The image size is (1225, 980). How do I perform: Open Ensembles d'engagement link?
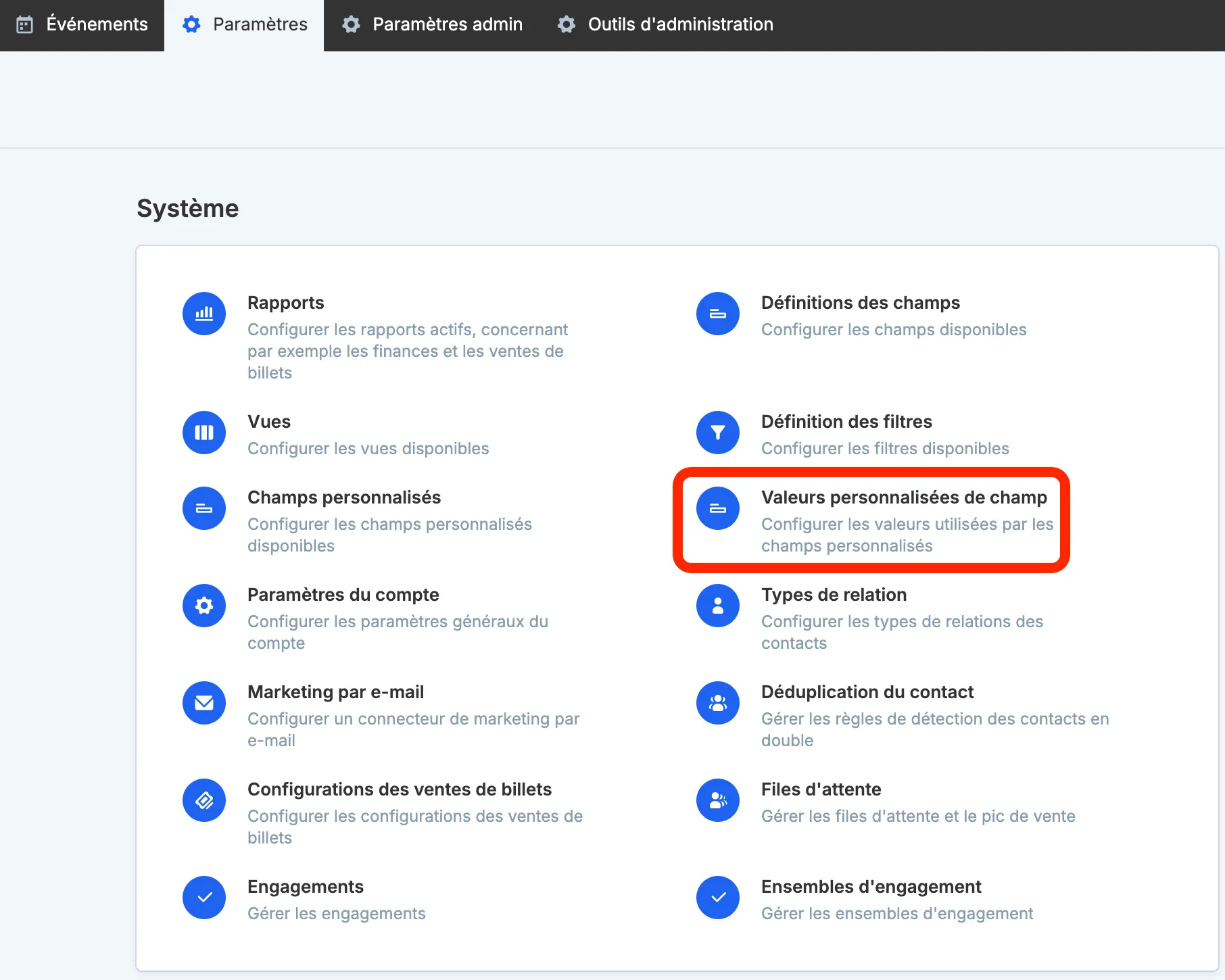(x=871, y=887)
